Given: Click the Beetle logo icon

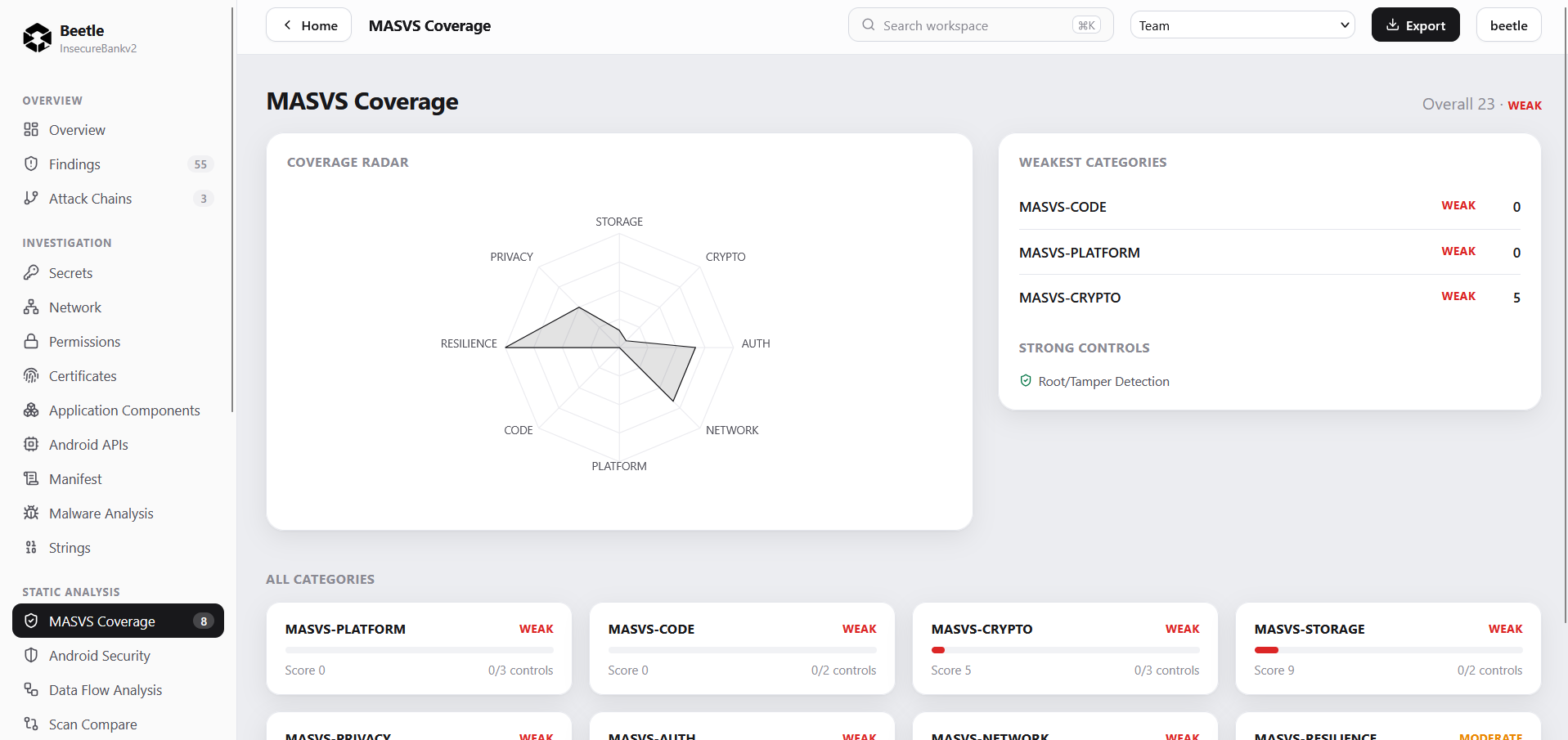Looking at the screenshot, I should [x=37, y=38].
